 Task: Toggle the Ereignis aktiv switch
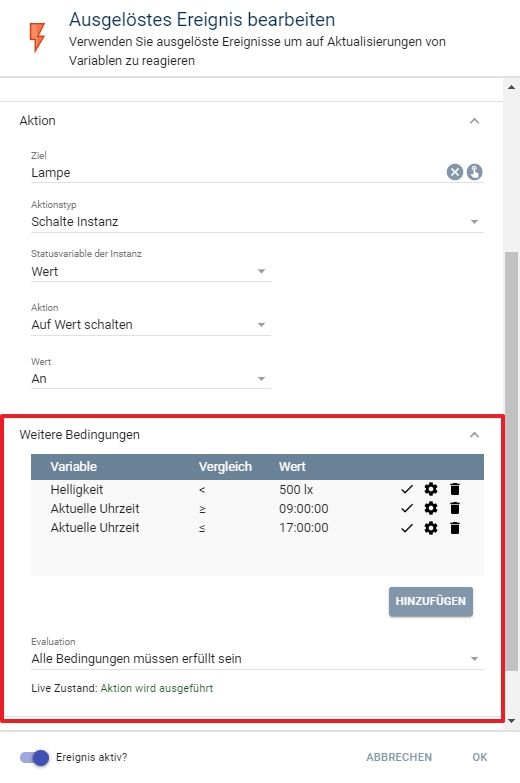click(x=34, y=758)
